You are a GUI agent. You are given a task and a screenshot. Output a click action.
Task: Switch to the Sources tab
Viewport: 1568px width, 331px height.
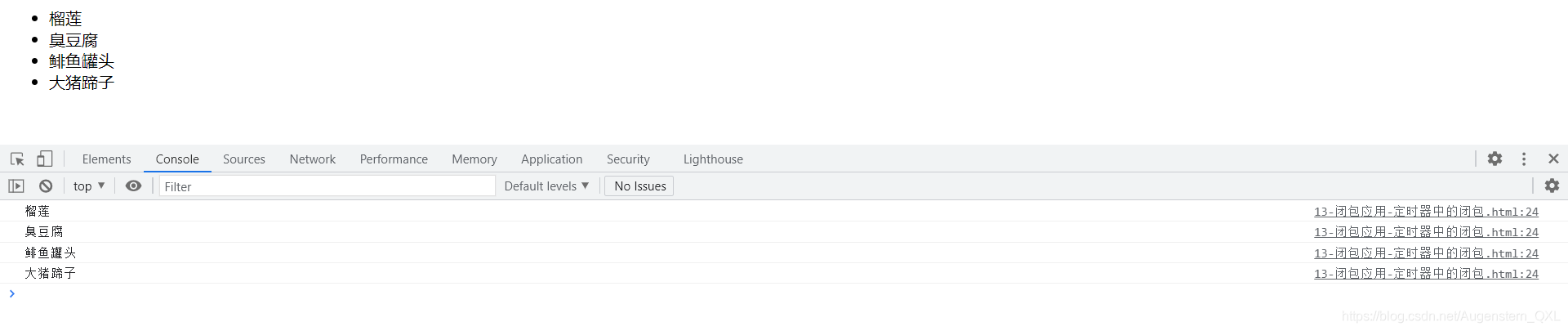244,159
